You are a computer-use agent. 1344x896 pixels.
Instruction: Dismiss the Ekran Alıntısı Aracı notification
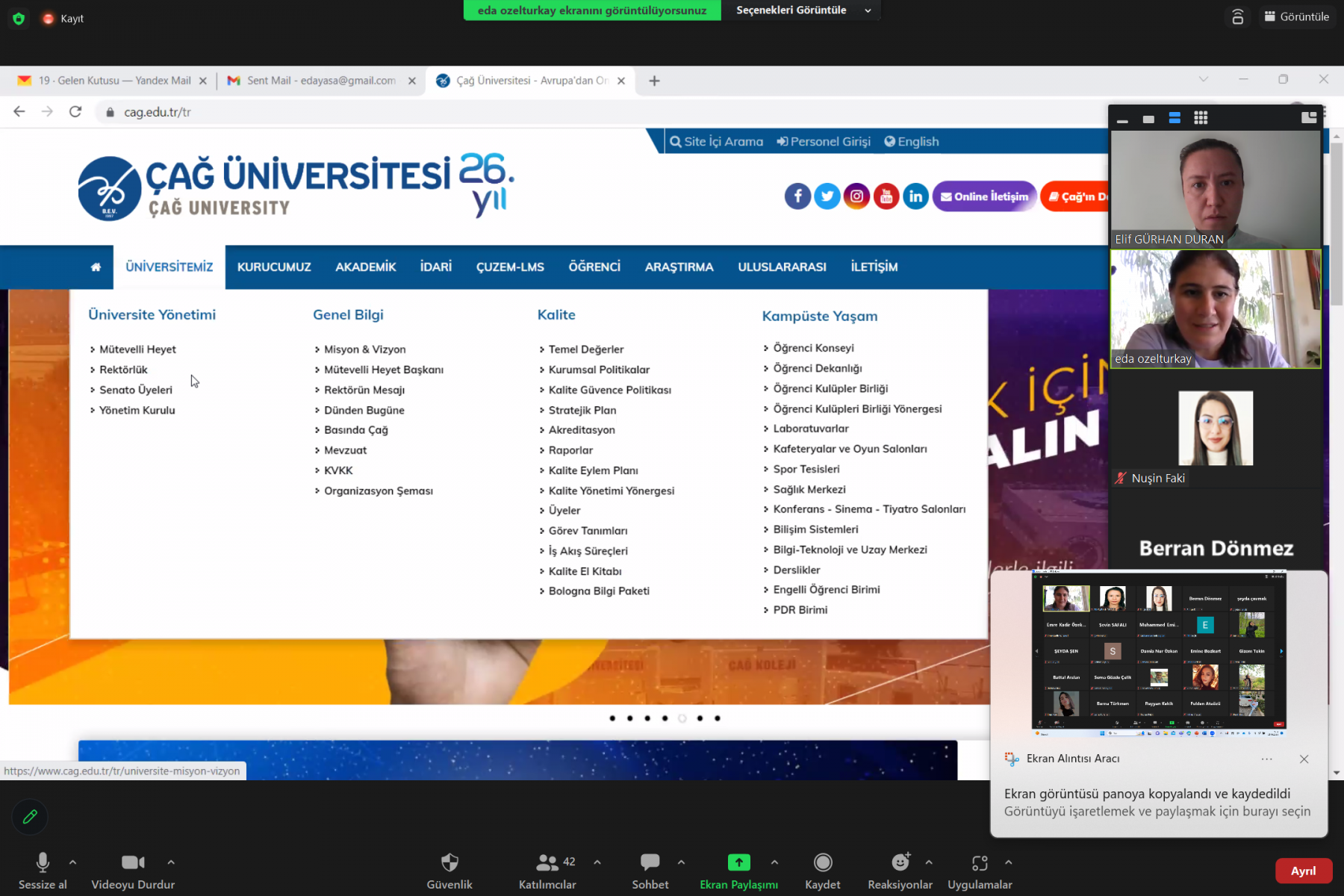point(1304,759)
